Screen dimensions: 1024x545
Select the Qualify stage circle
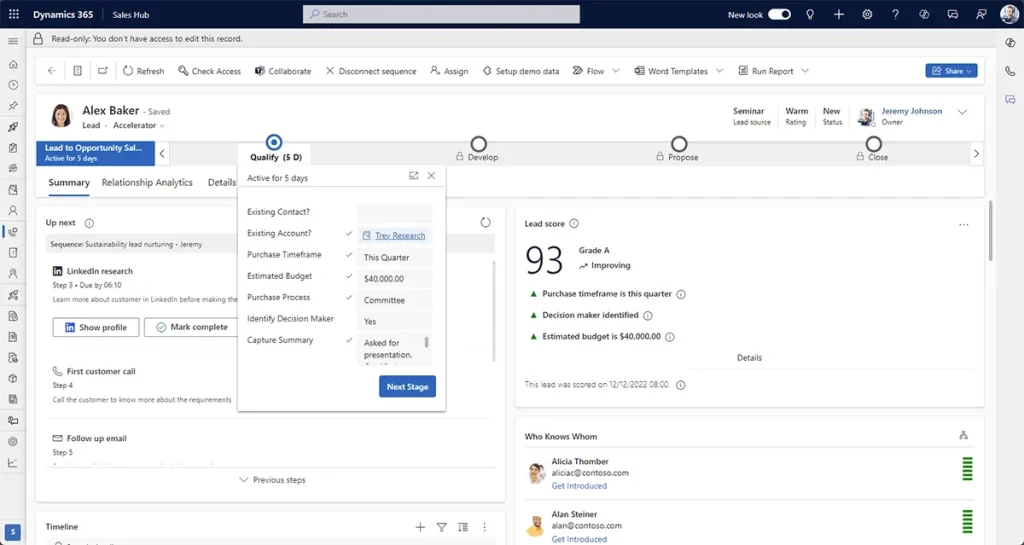pyautogui.click(x=274, y=142)
